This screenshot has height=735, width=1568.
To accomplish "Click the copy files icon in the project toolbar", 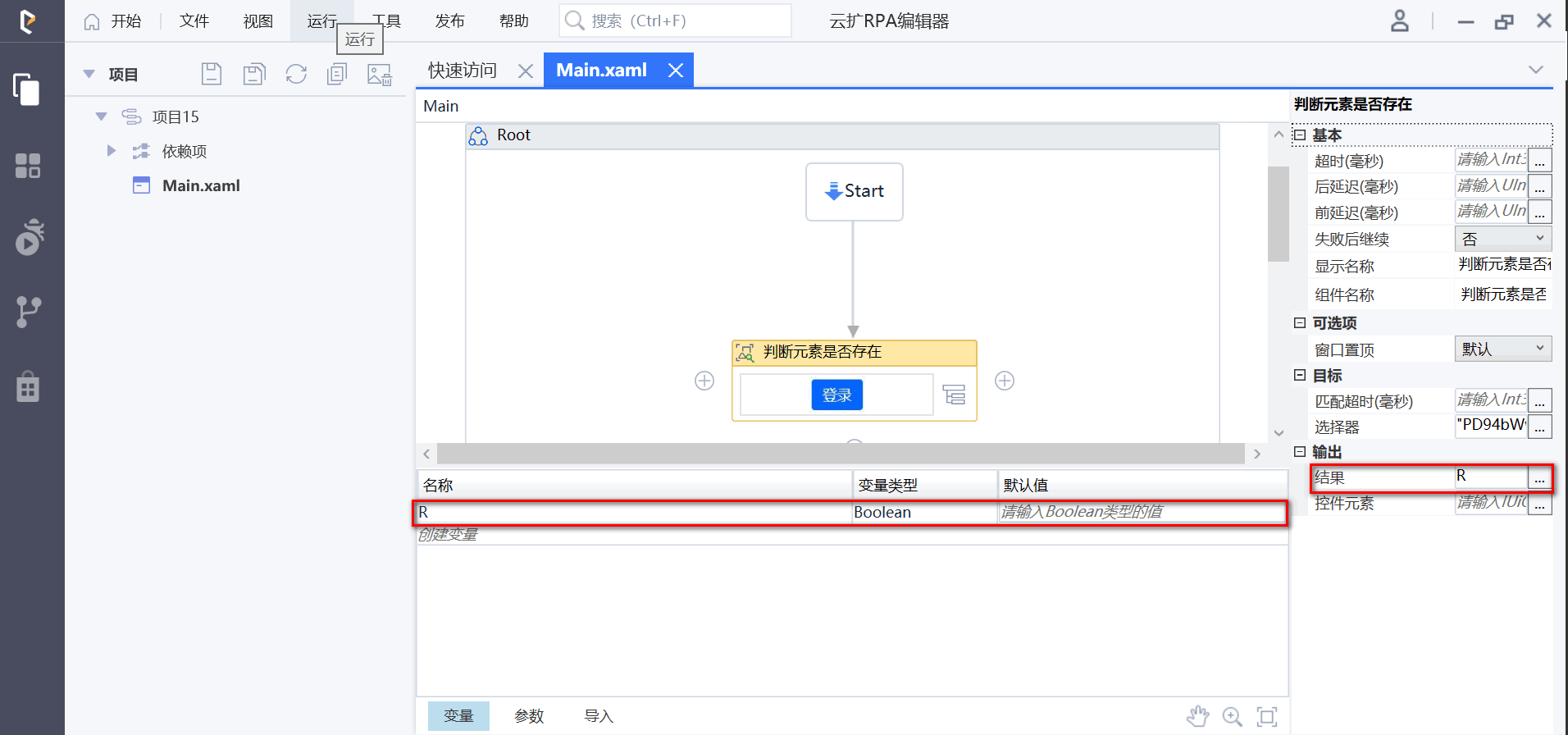I will (337, 74).
